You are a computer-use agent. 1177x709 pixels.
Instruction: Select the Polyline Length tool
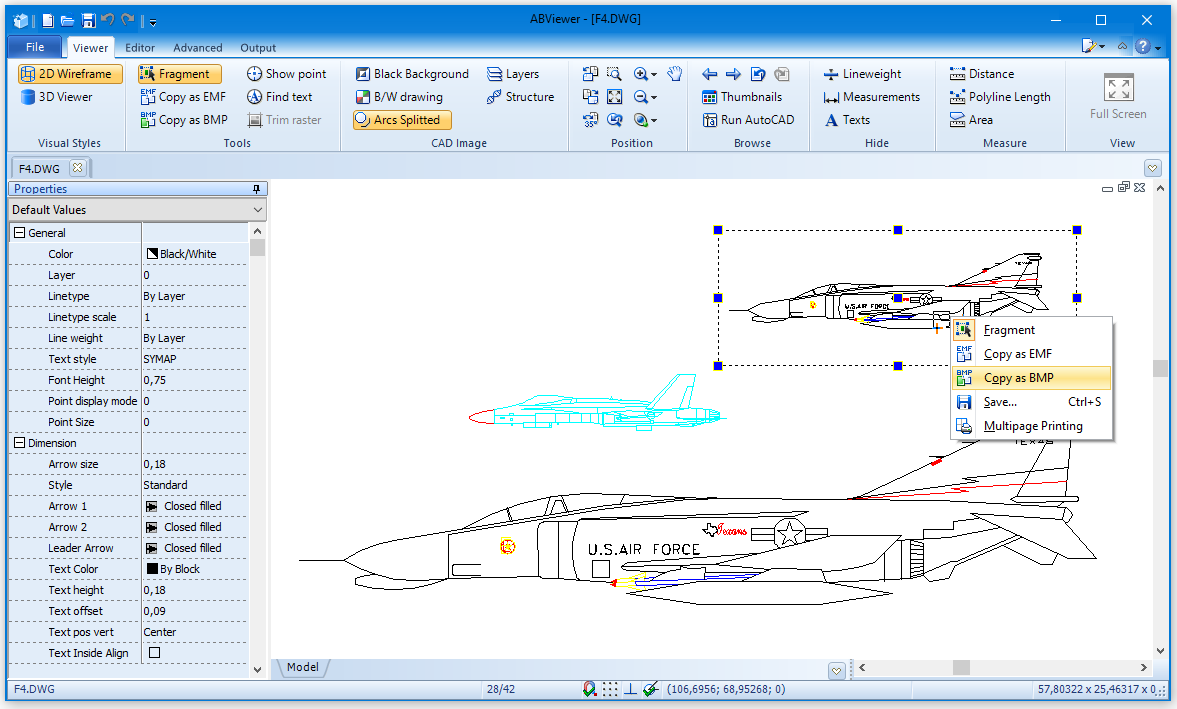[x=999, y=97]
